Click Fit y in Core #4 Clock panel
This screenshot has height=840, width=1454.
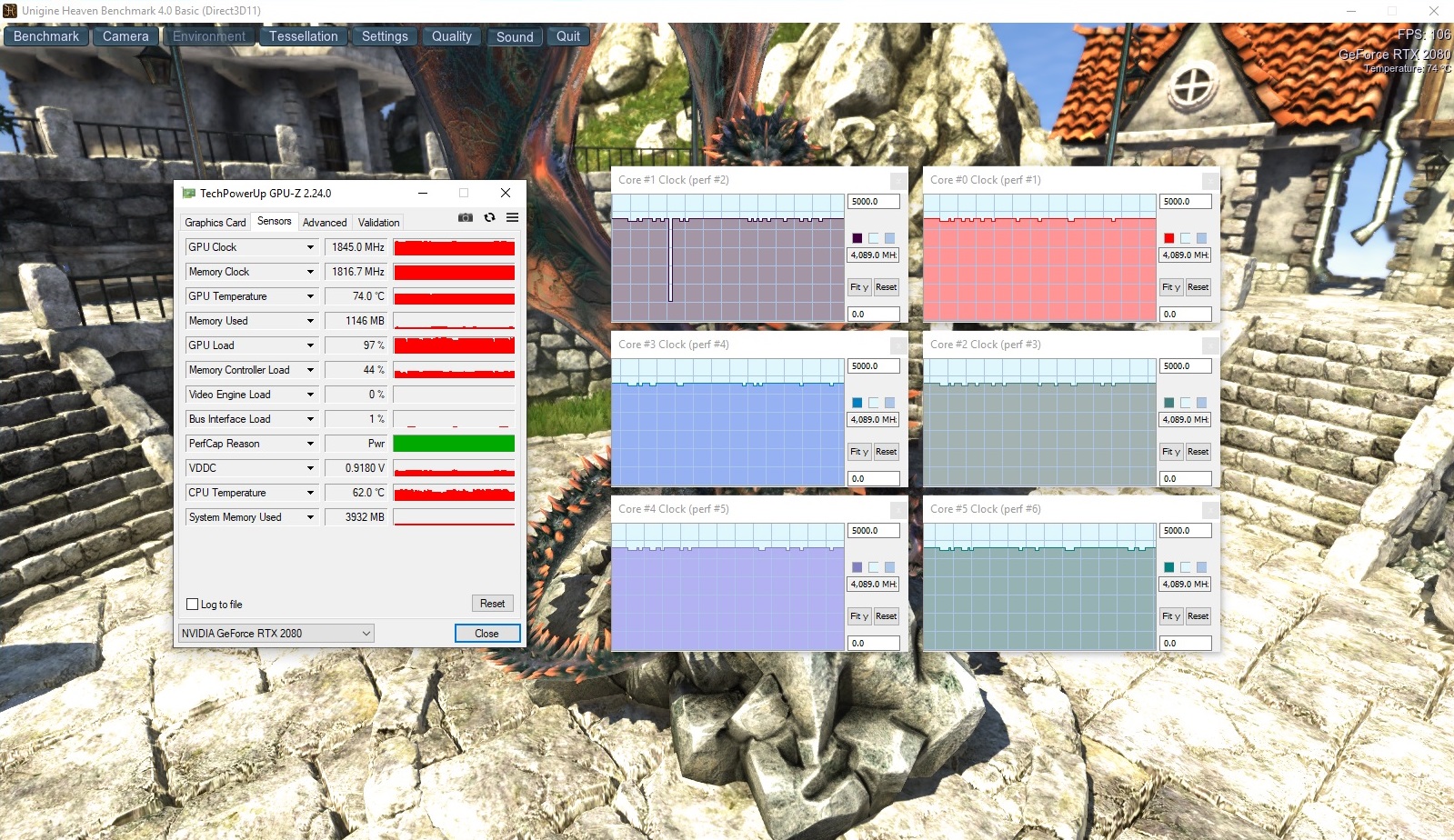point(859,616)
